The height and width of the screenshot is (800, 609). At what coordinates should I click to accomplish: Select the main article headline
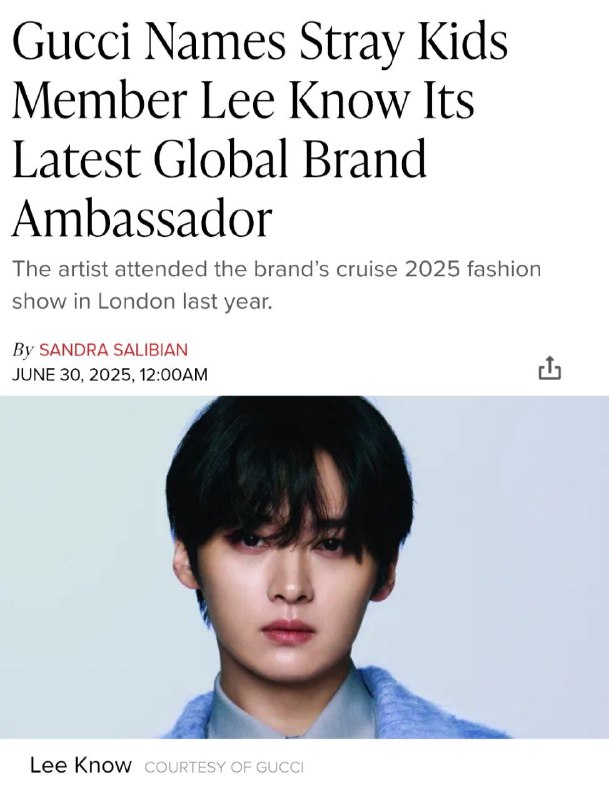point(260,130)
